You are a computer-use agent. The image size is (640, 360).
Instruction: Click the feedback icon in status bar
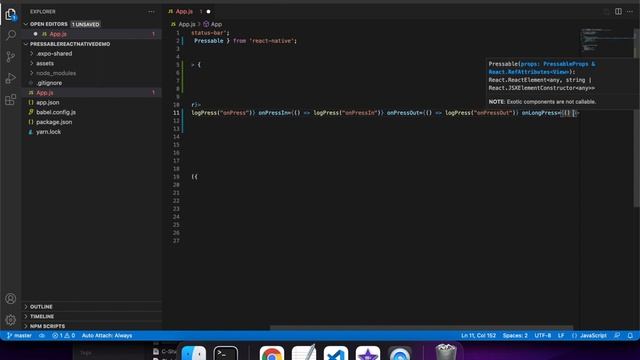point(617,336)
